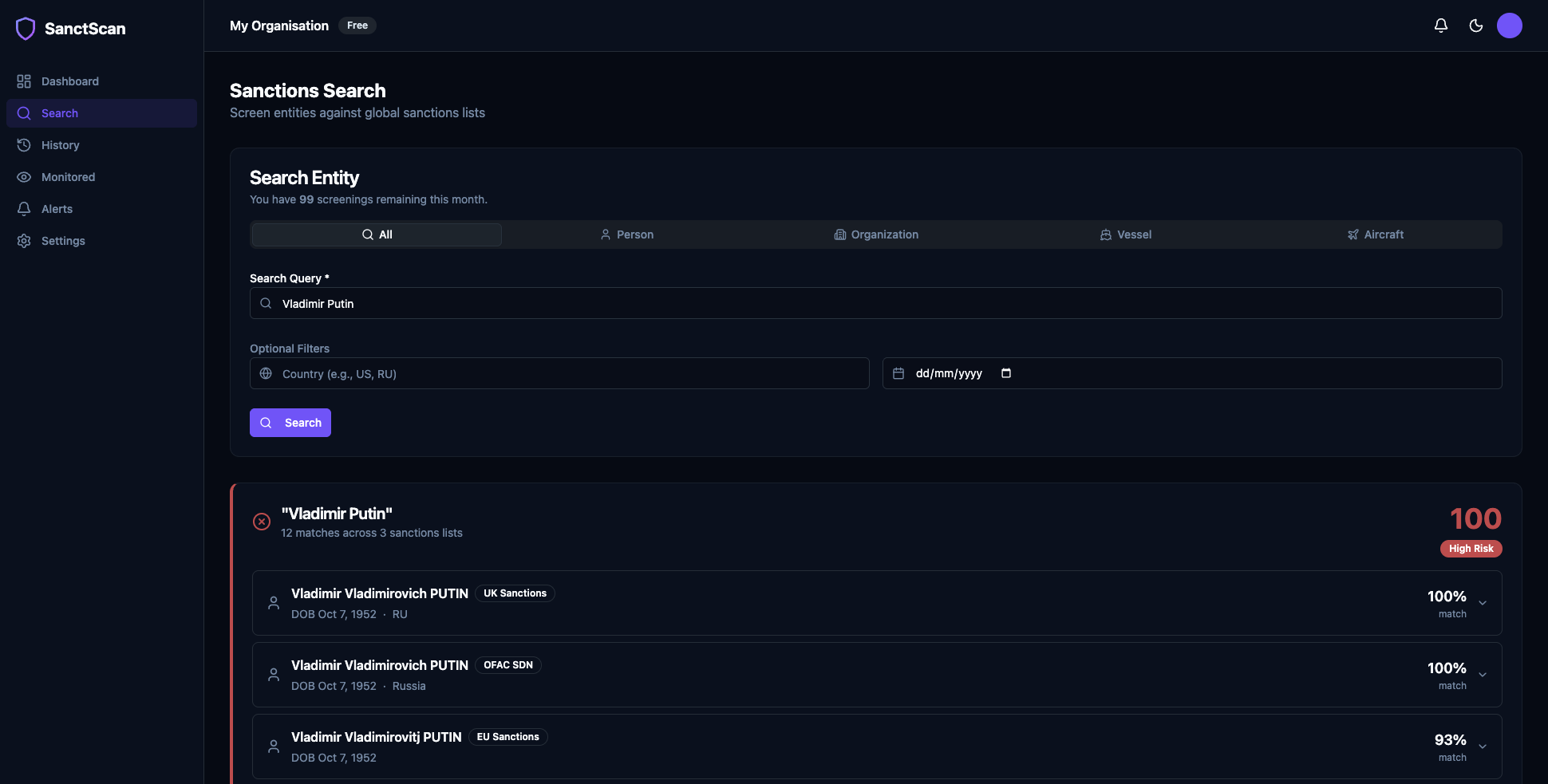Image resolution: width=1548 pixels, height=784 pixels.
Task: Open the History page
Action: [x=101, y=145]
